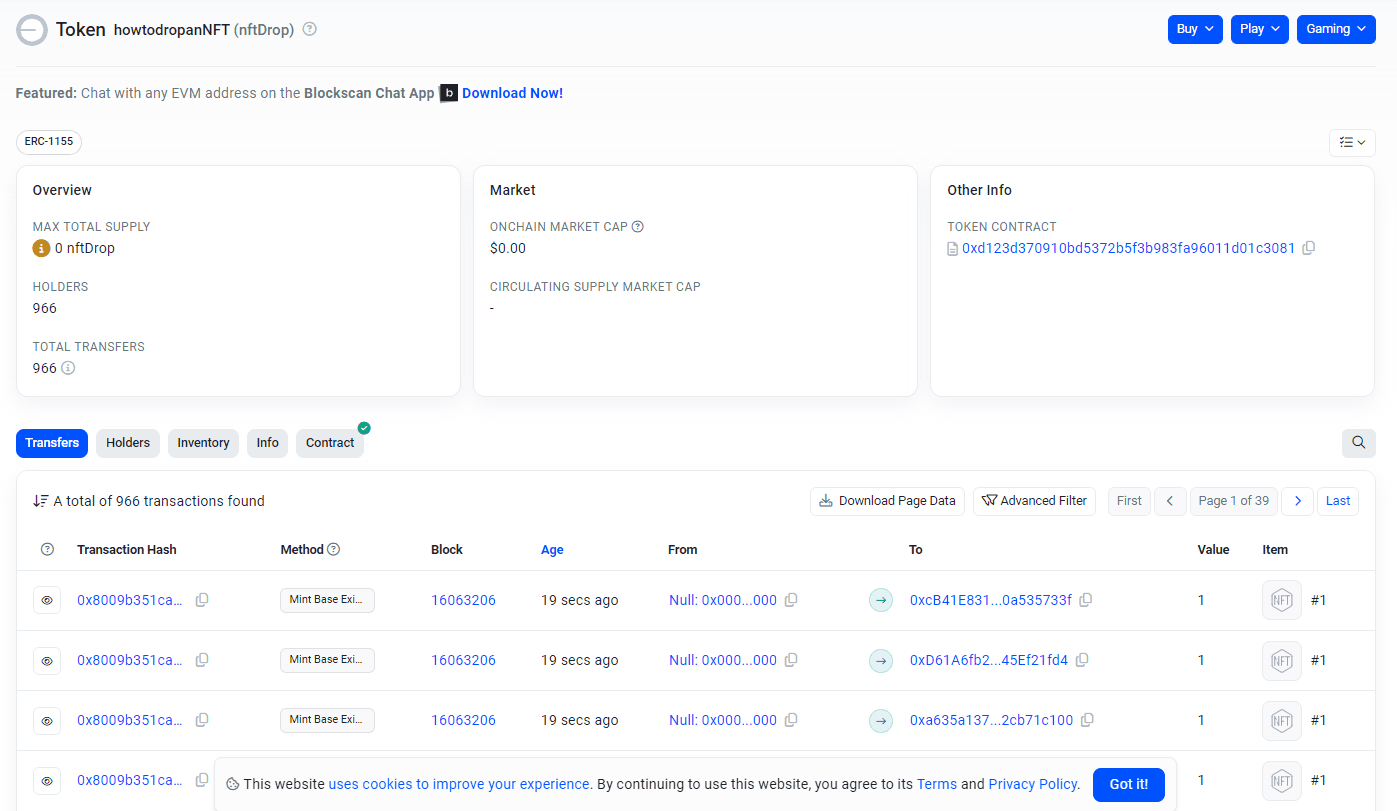Click the help icon next to the nftDrop token name
Viewport: 1397px width, 811px height.
(x=310, y=29)
